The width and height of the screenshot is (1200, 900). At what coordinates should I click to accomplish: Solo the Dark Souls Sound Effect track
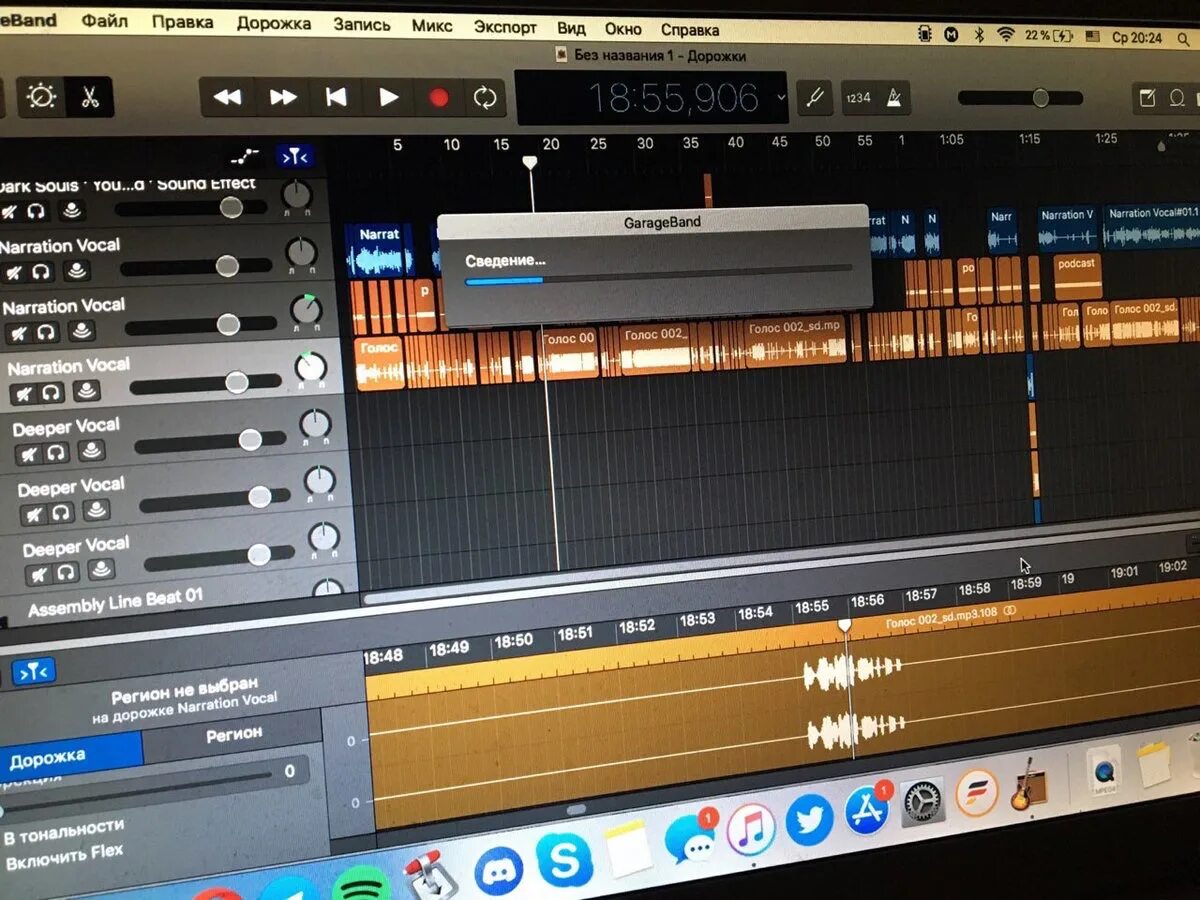(38, 211)
